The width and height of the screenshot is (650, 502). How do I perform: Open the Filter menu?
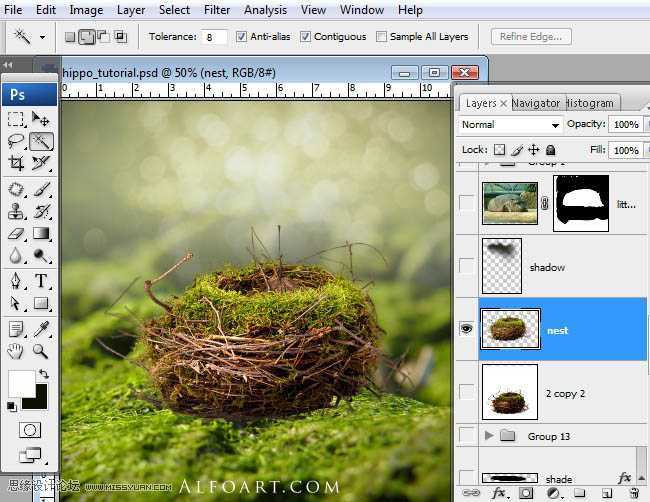[x=217, y=10]
